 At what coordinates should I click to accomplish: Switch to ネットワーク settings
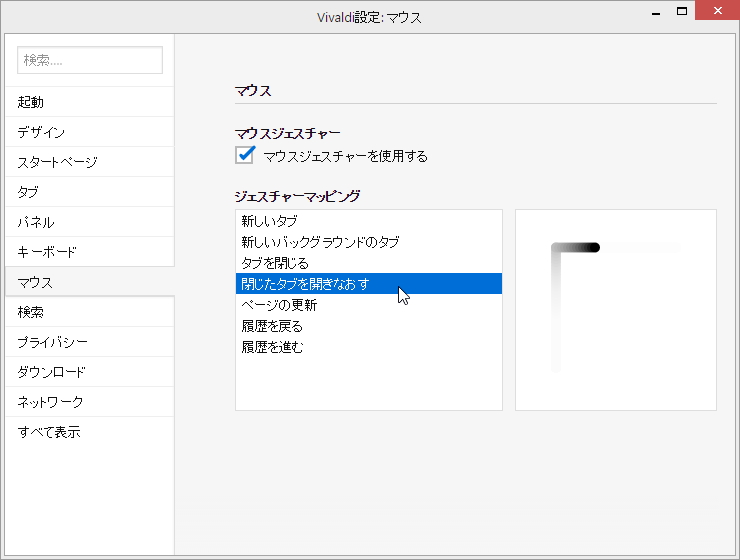(90, 402)
